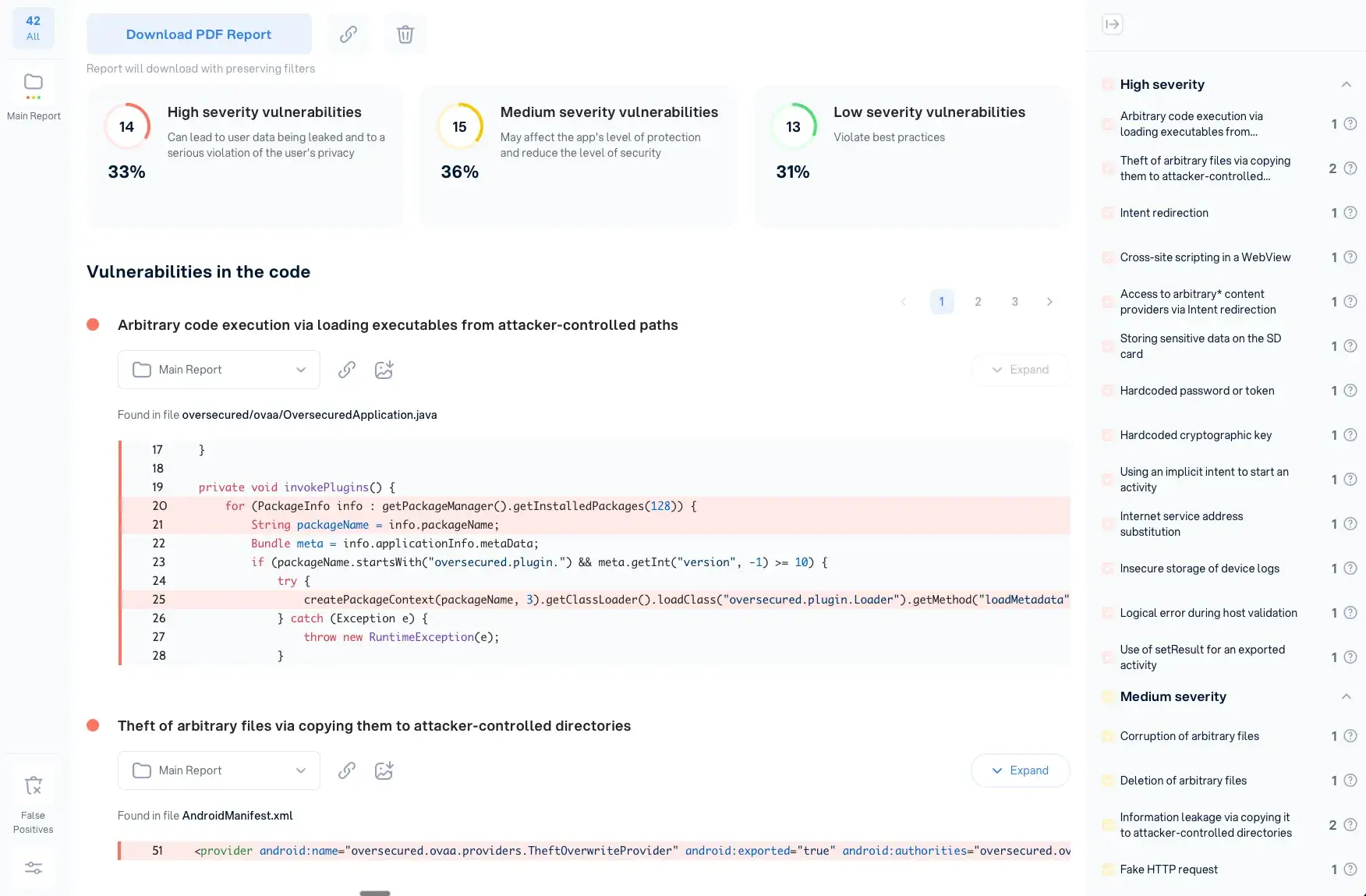
Task: Collapse the right sidebar with the arrow icon
Action: 1112,24
